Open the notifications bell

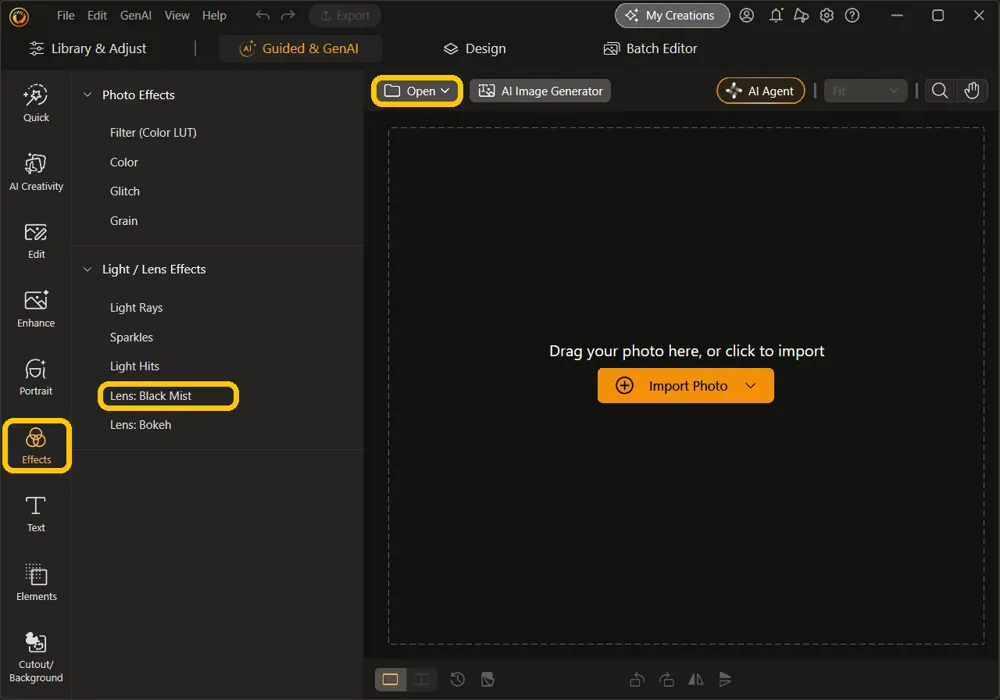776,15
